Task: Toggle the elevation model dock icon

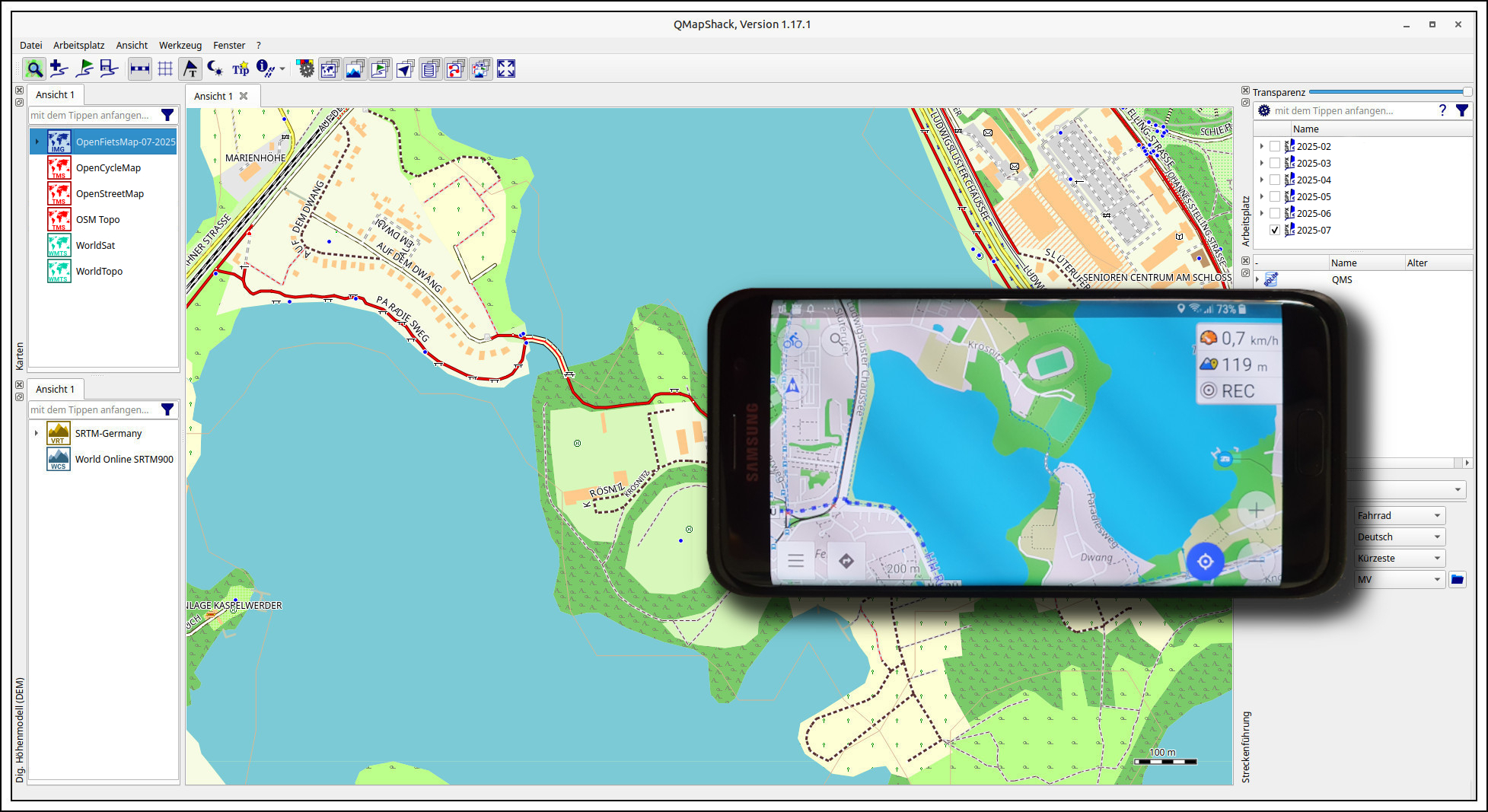Action: click(355, 69)
